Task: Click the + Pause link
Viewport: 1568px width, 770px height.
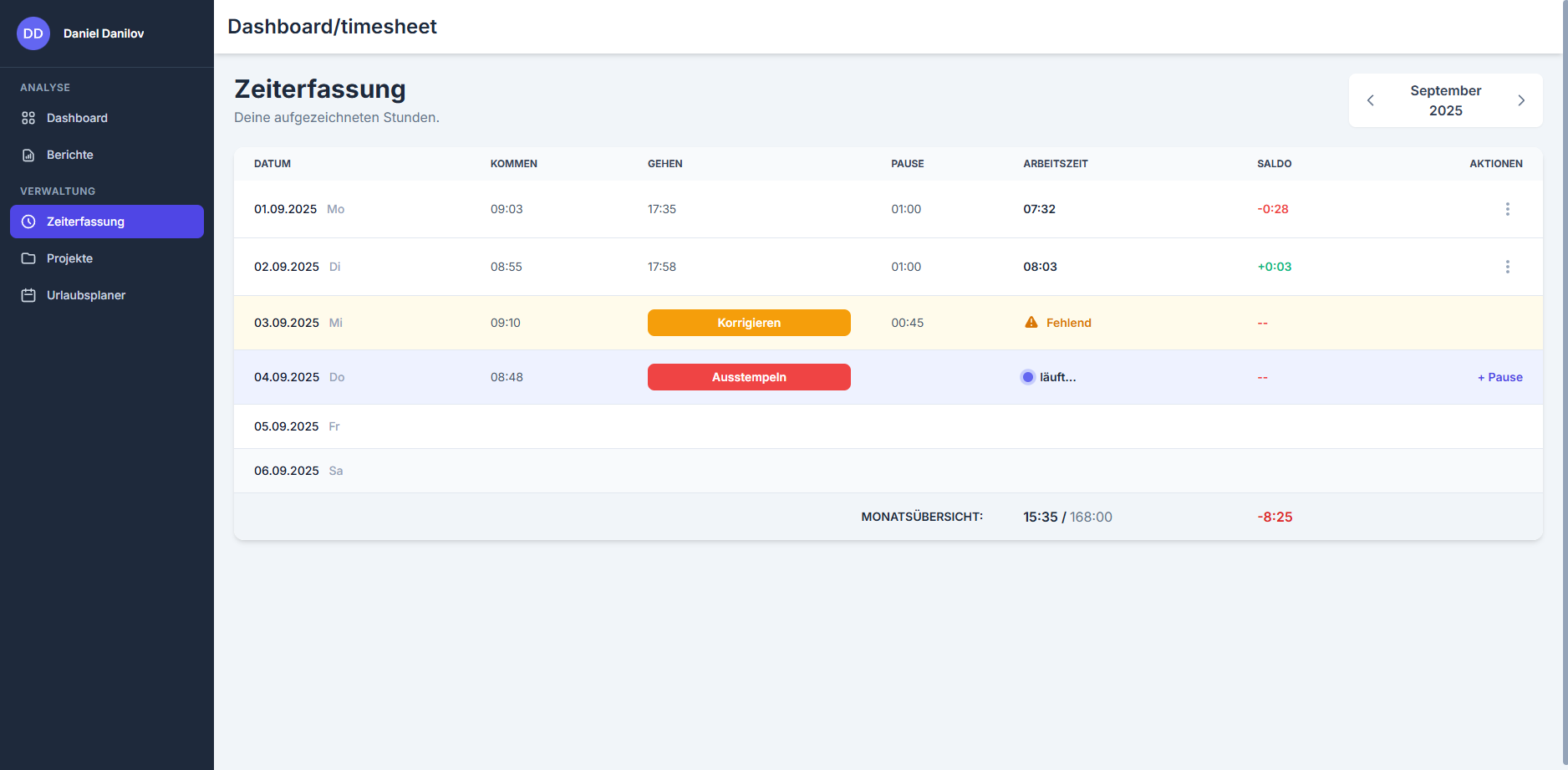Action: tap(1499, 377)
